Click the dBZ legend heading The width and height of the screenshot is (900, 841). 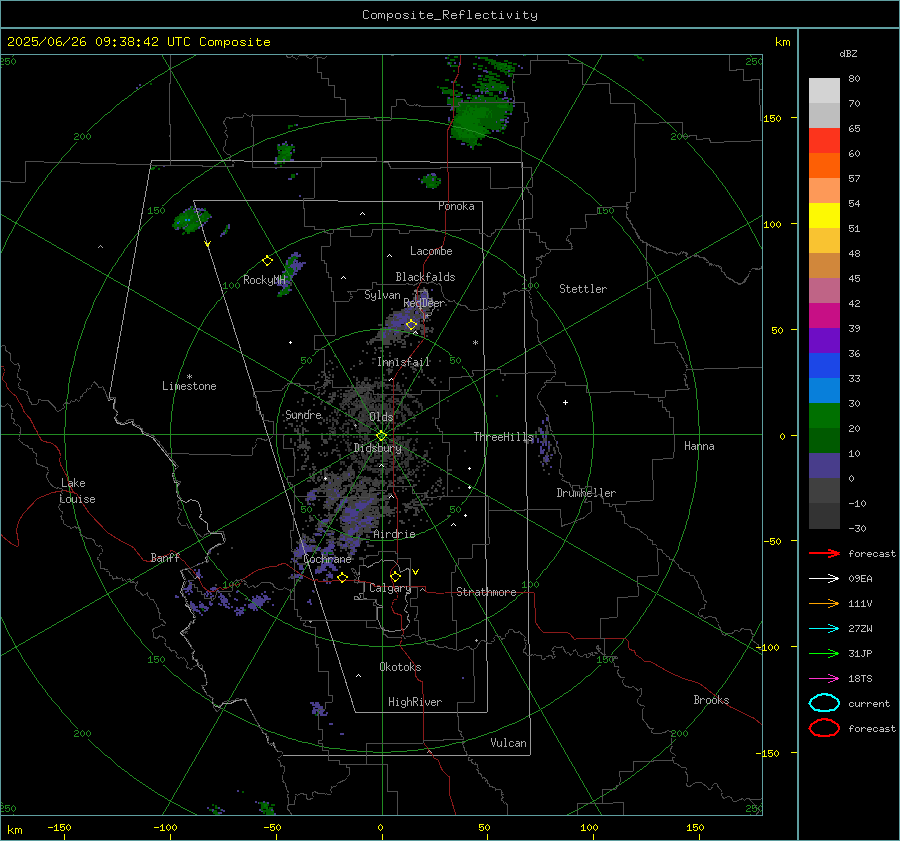(x=848, y=53)
